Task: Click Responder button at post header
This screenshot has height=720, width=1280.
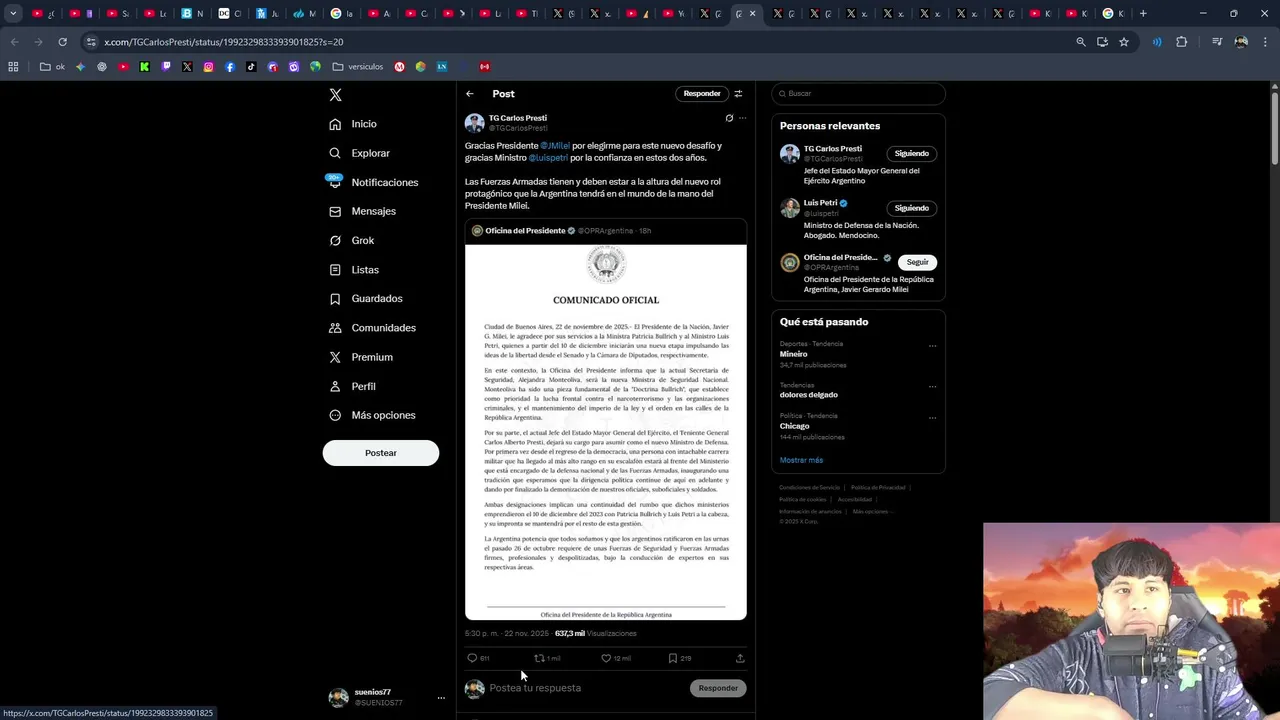Action: point(702,94)
